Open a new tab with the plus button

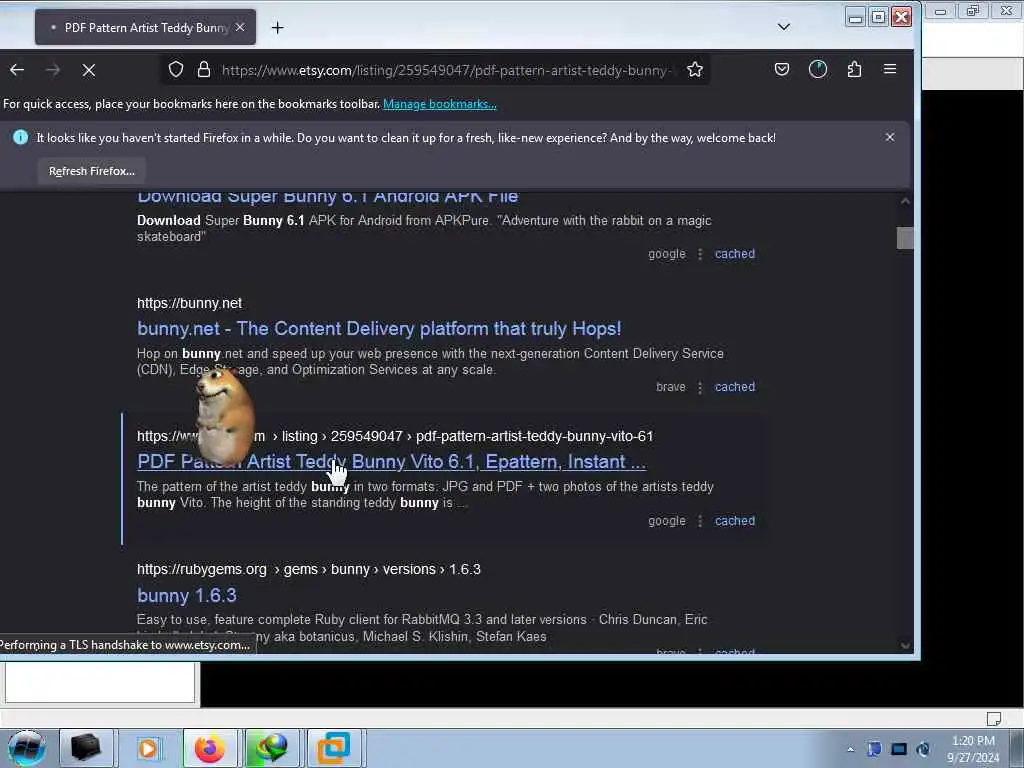[x=278, y=27]
